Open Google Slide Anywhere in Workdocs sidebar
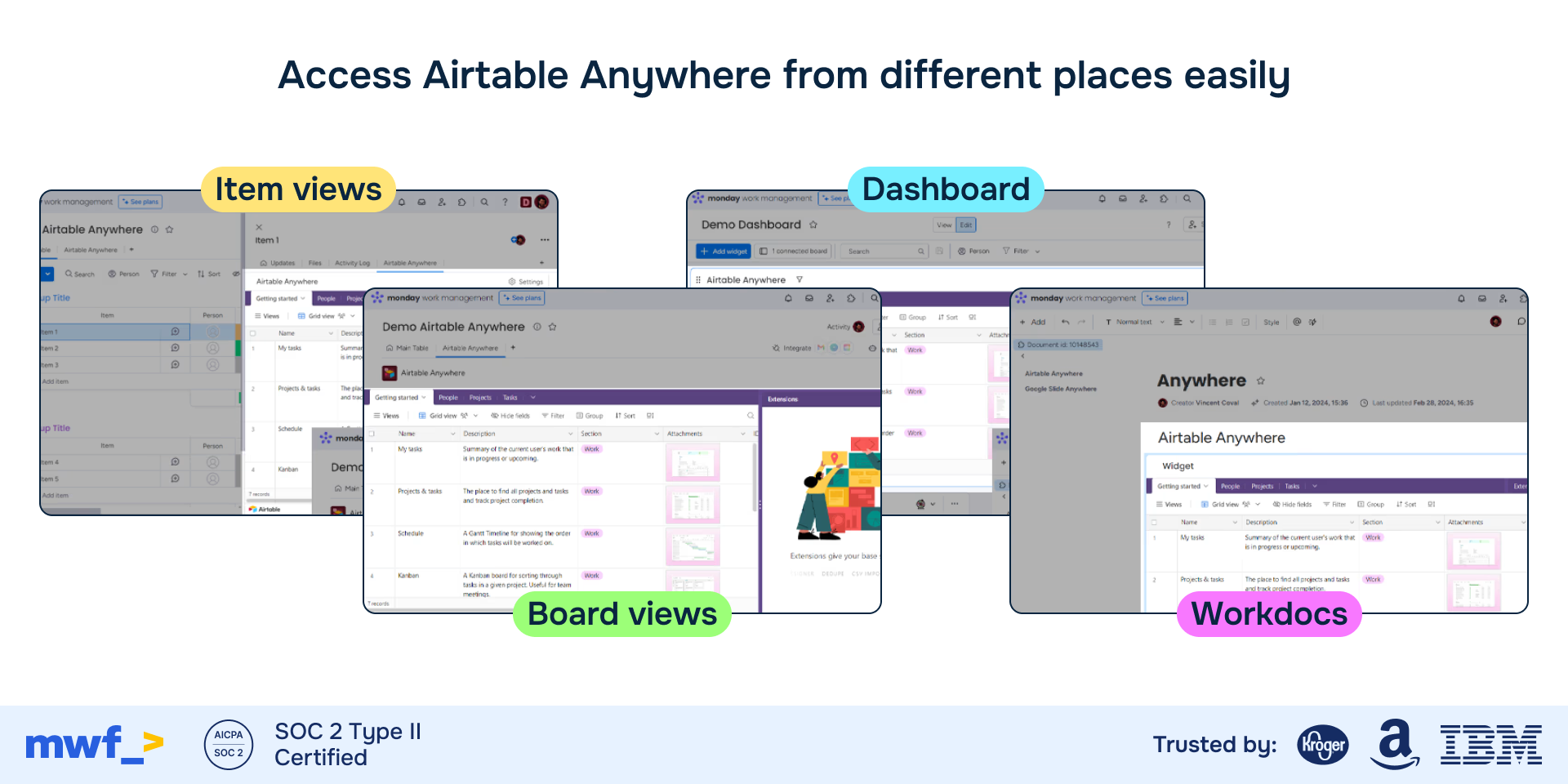Viewport: 1568px width, 784px height. (1061, 389)
